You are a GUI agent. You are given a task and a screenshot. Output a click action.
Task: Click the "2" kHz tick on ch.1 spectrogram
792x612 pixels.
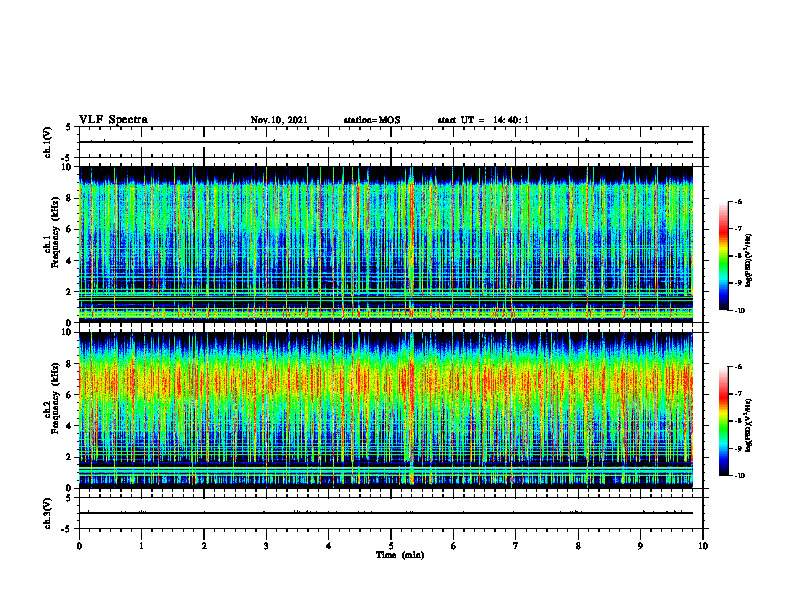coord(70,292)
